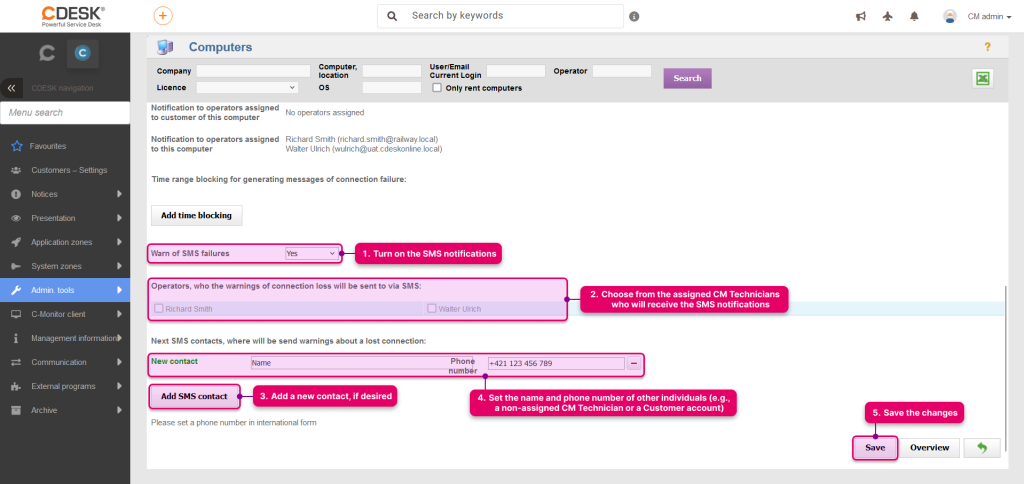Screen dimensions: 1024x484
Task: Click the Save button
Action: (875, 448)
